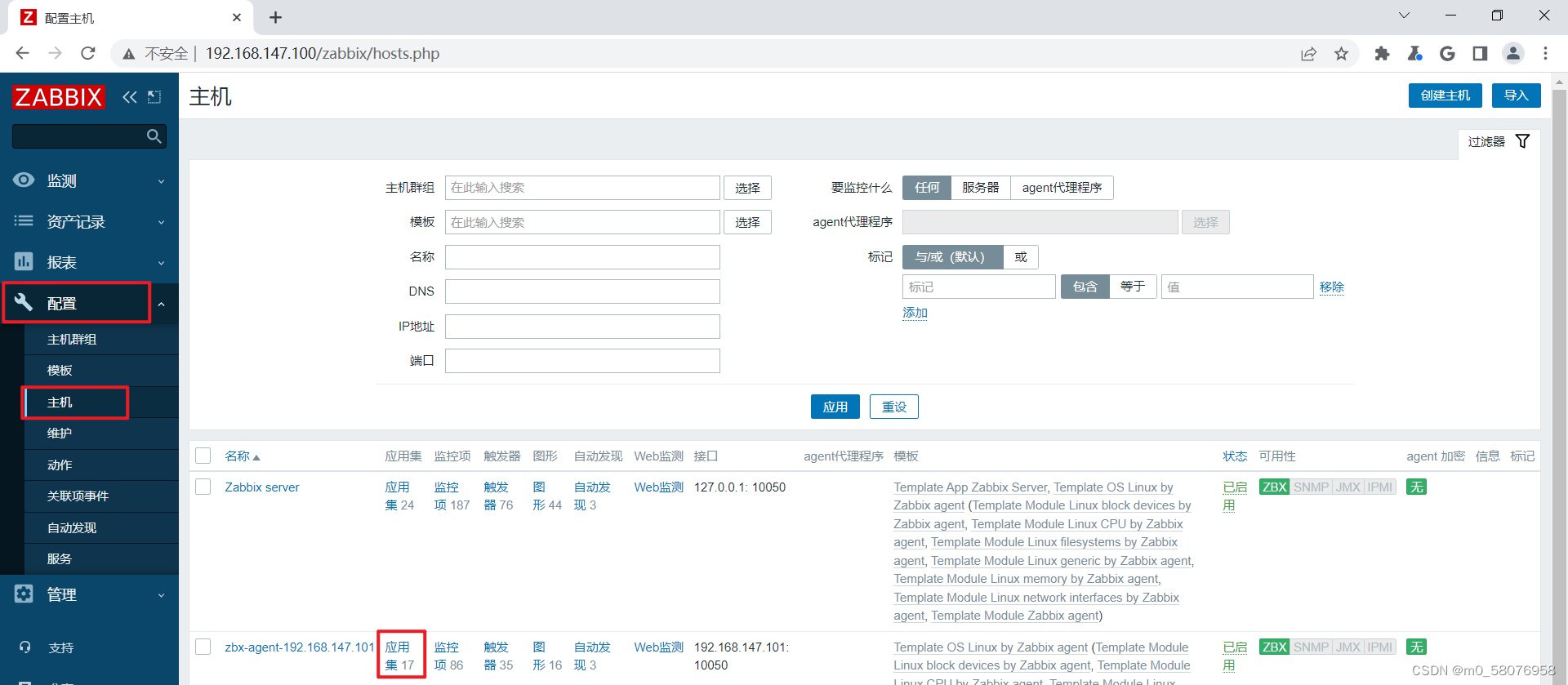Click the 创建主机 button
This screenshot has width=1568, height=685.
tap(1445, 96)
